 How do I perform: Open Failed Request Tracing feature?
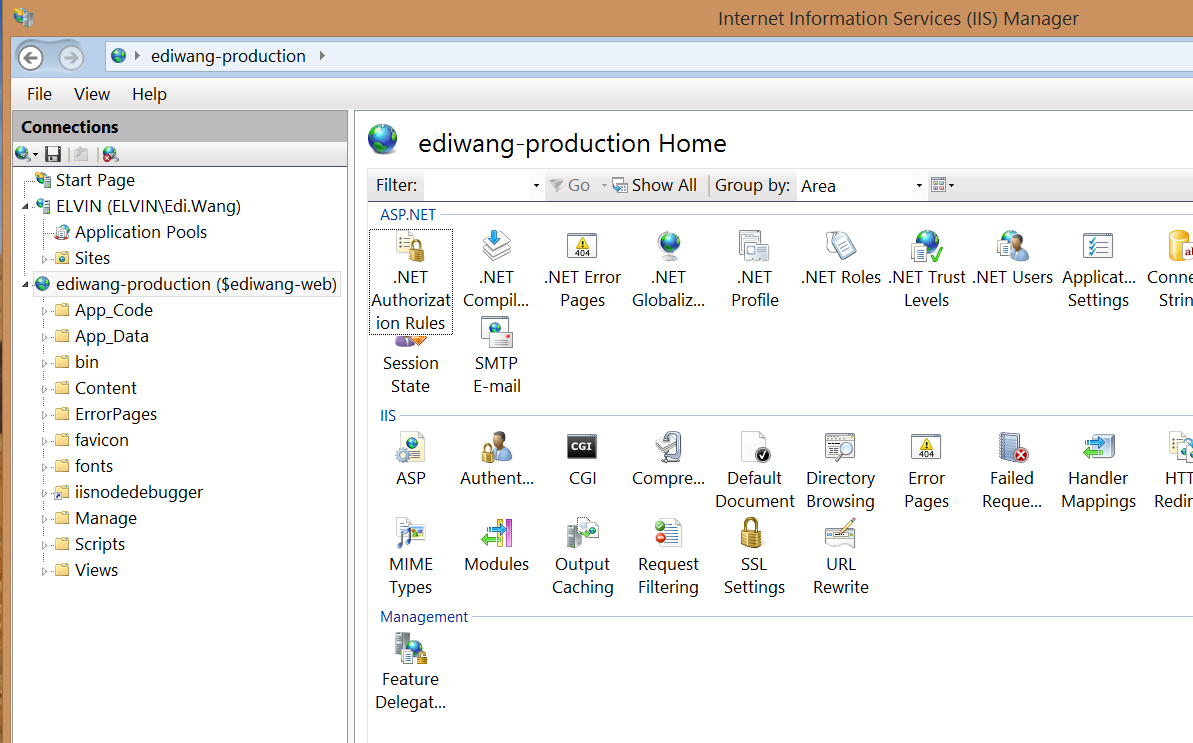(1013, 471)
